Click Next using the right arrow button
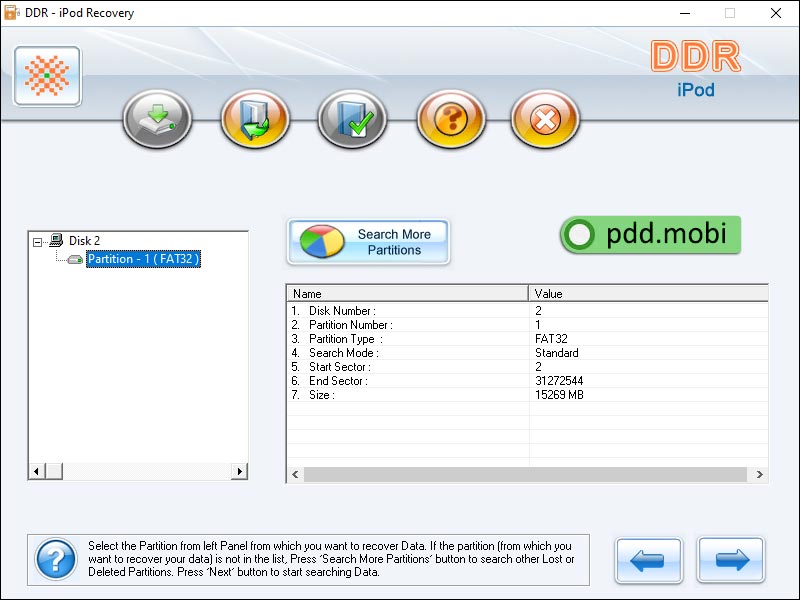The height and width of the screenshot is (600, 800). coord(730,562)
